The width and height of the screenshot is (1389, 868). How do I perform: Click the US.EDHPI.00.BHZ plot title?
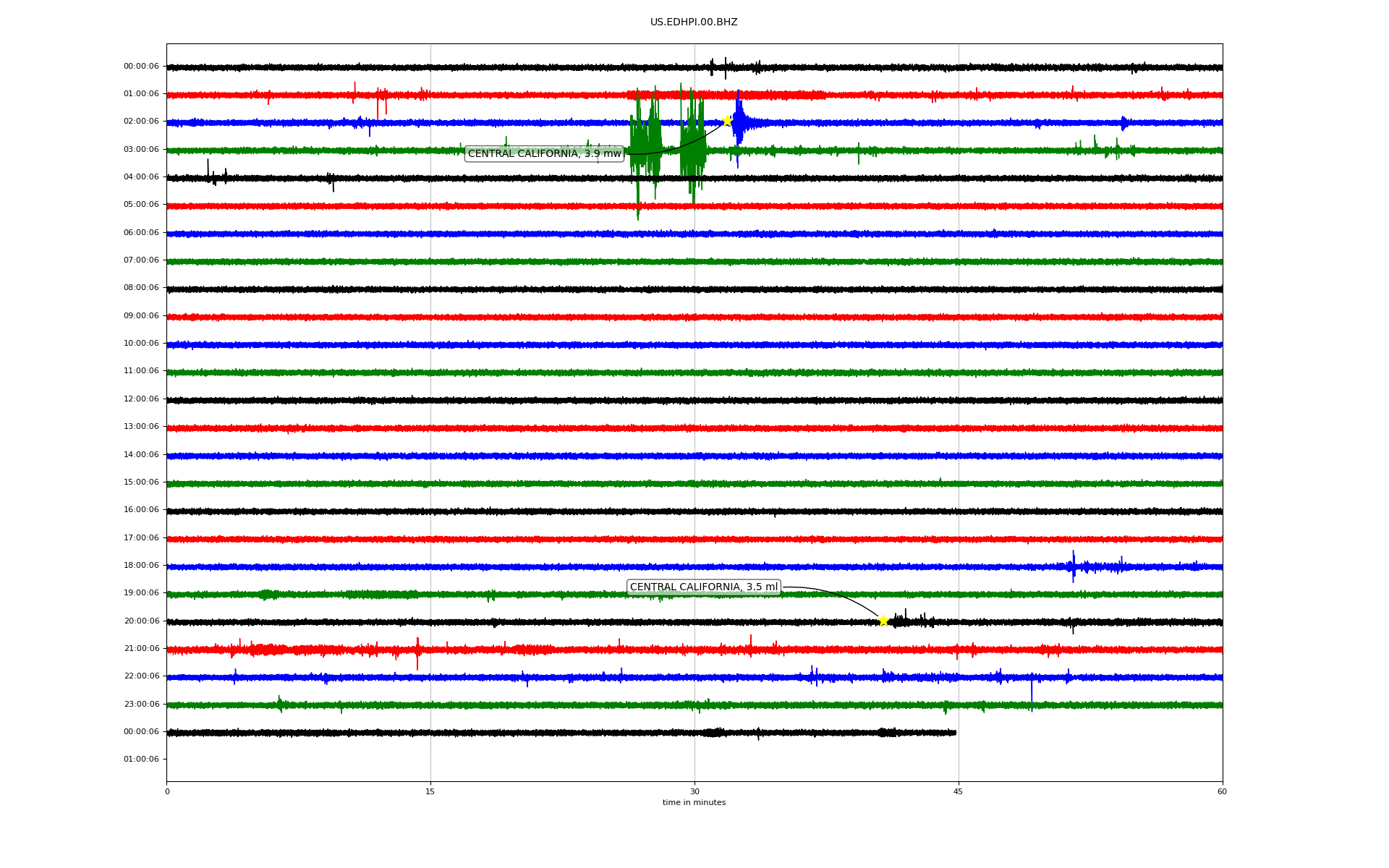[694, 22]
